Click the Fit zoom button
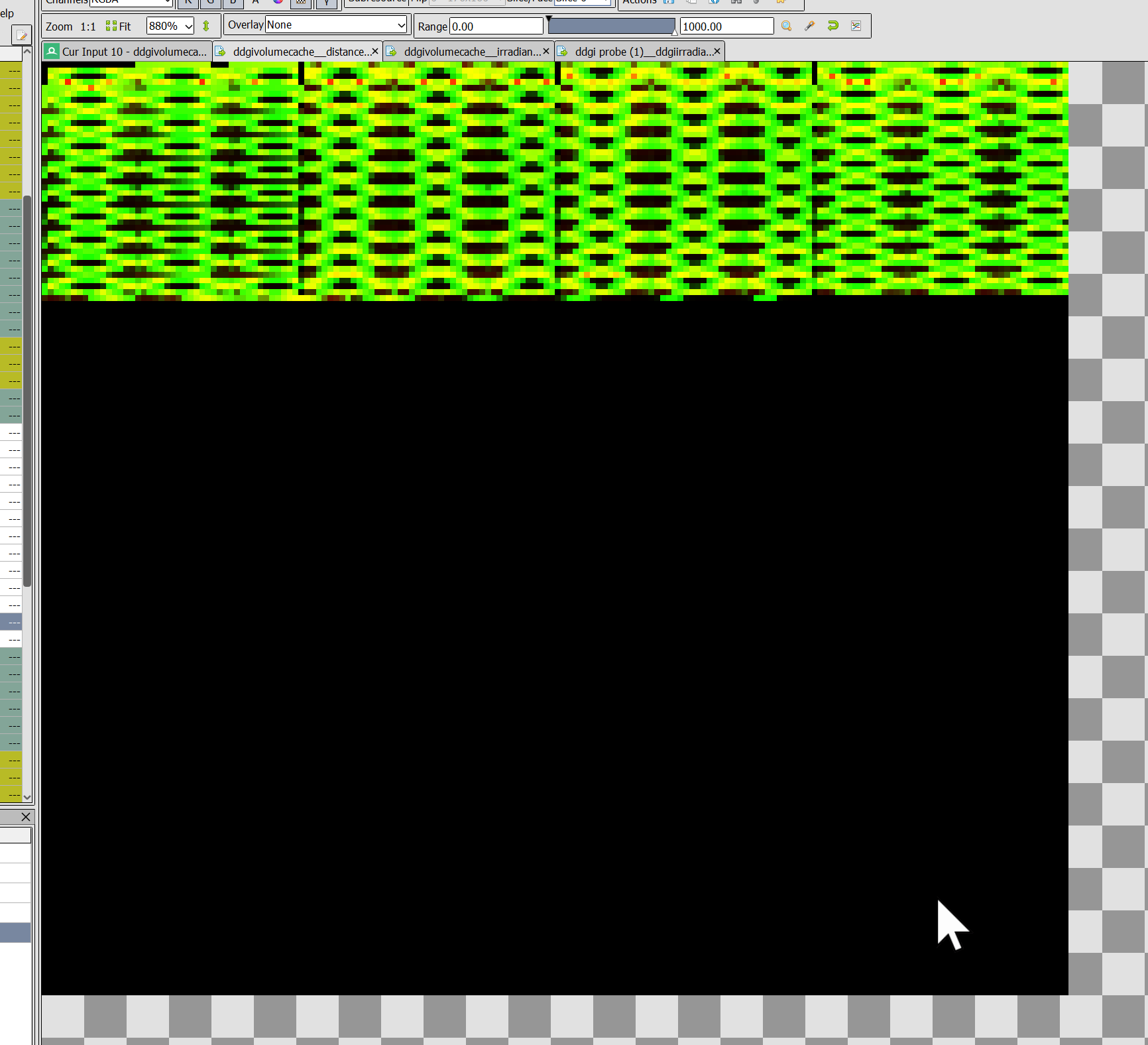 [119, 27]
